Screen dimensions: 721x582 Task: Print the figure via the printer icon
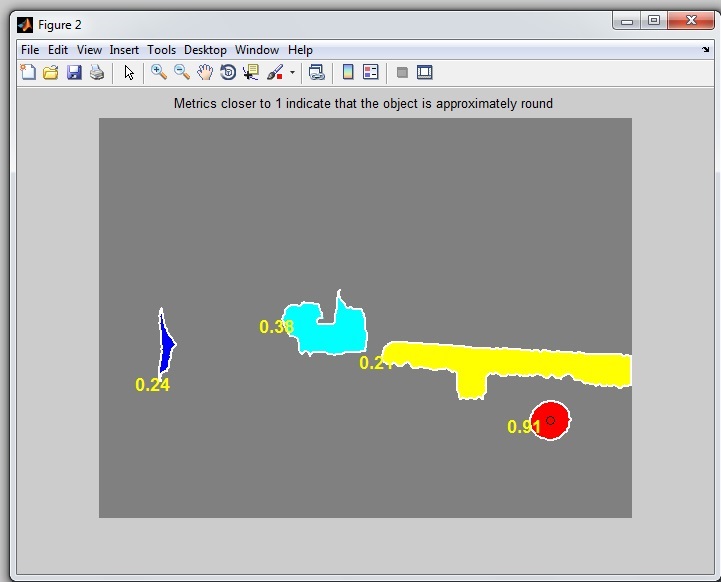pos(97,72)
